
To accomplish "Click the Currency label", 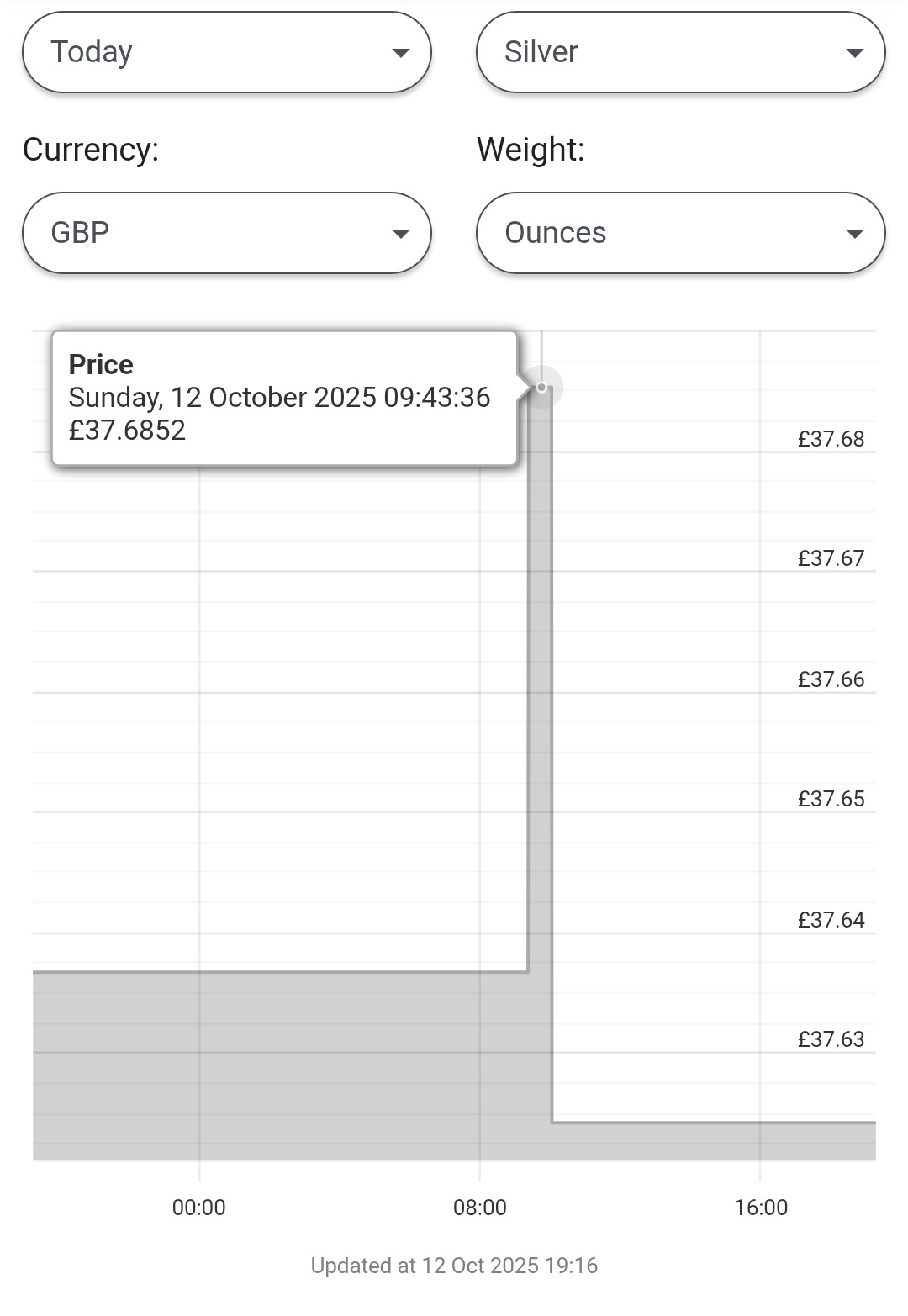I will tap(91, 150).
